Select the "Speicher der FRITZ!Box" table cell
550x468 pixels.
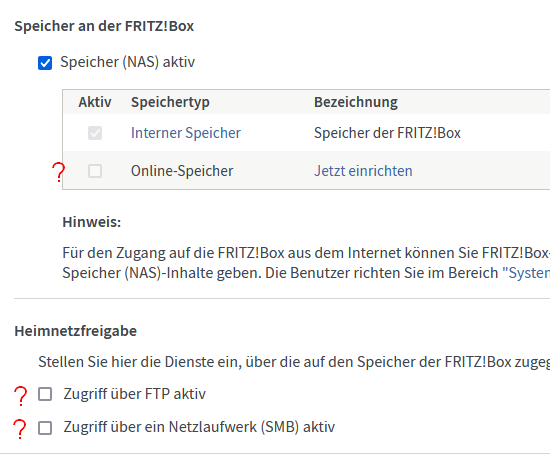click(387, 133)
